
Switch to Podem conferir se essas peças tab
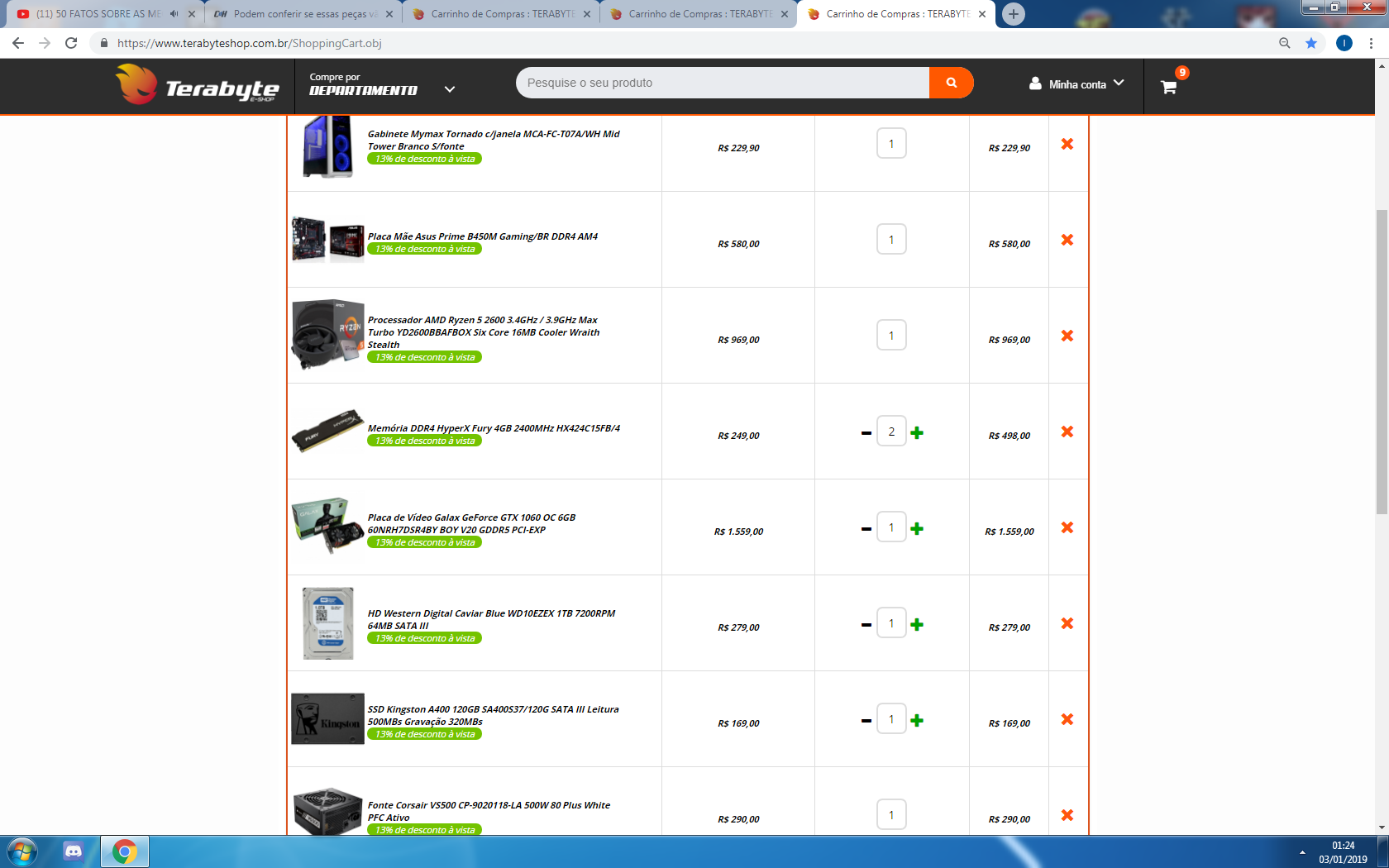304,14
